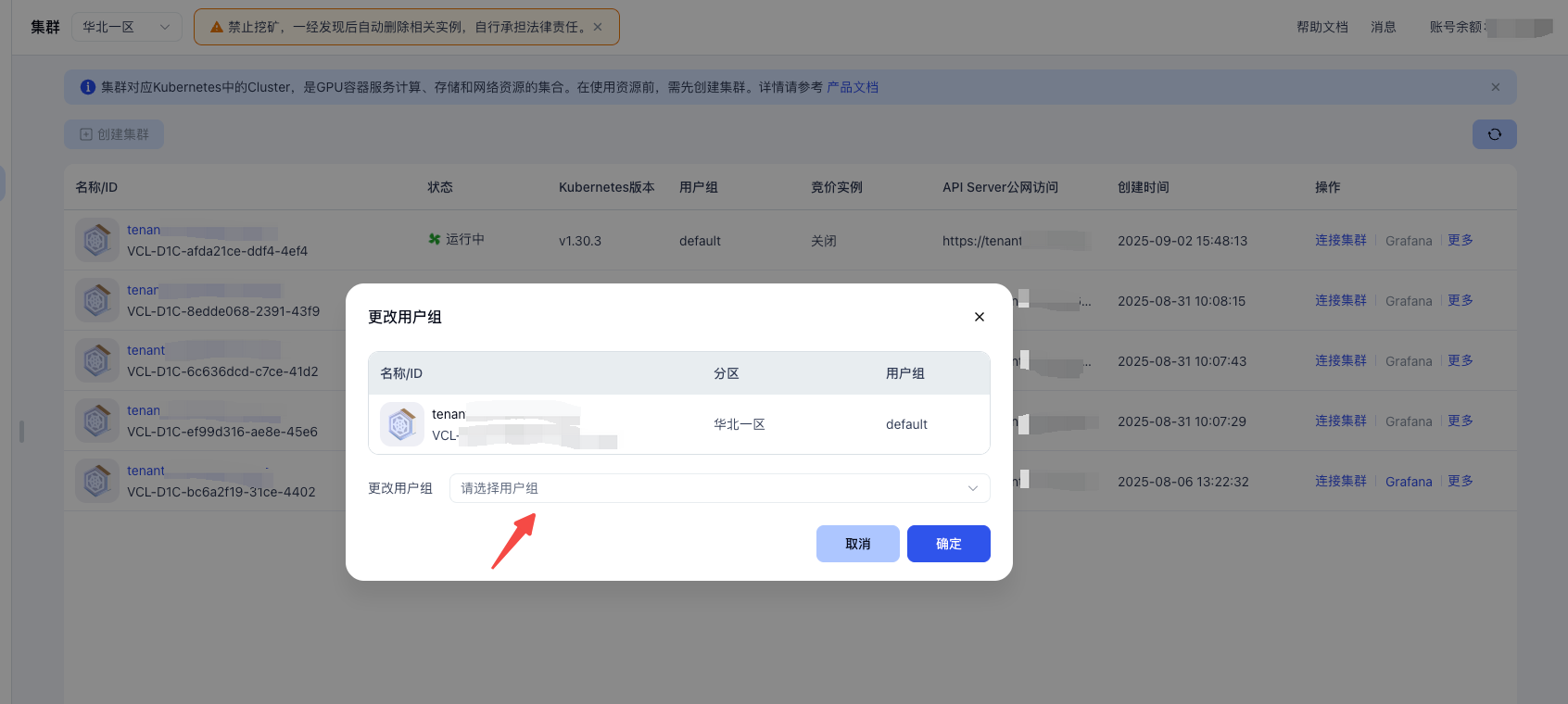Close the 更改用户组 dialog with X
The height and width of the screenshot is (704, 1568).
coord(980,317)
